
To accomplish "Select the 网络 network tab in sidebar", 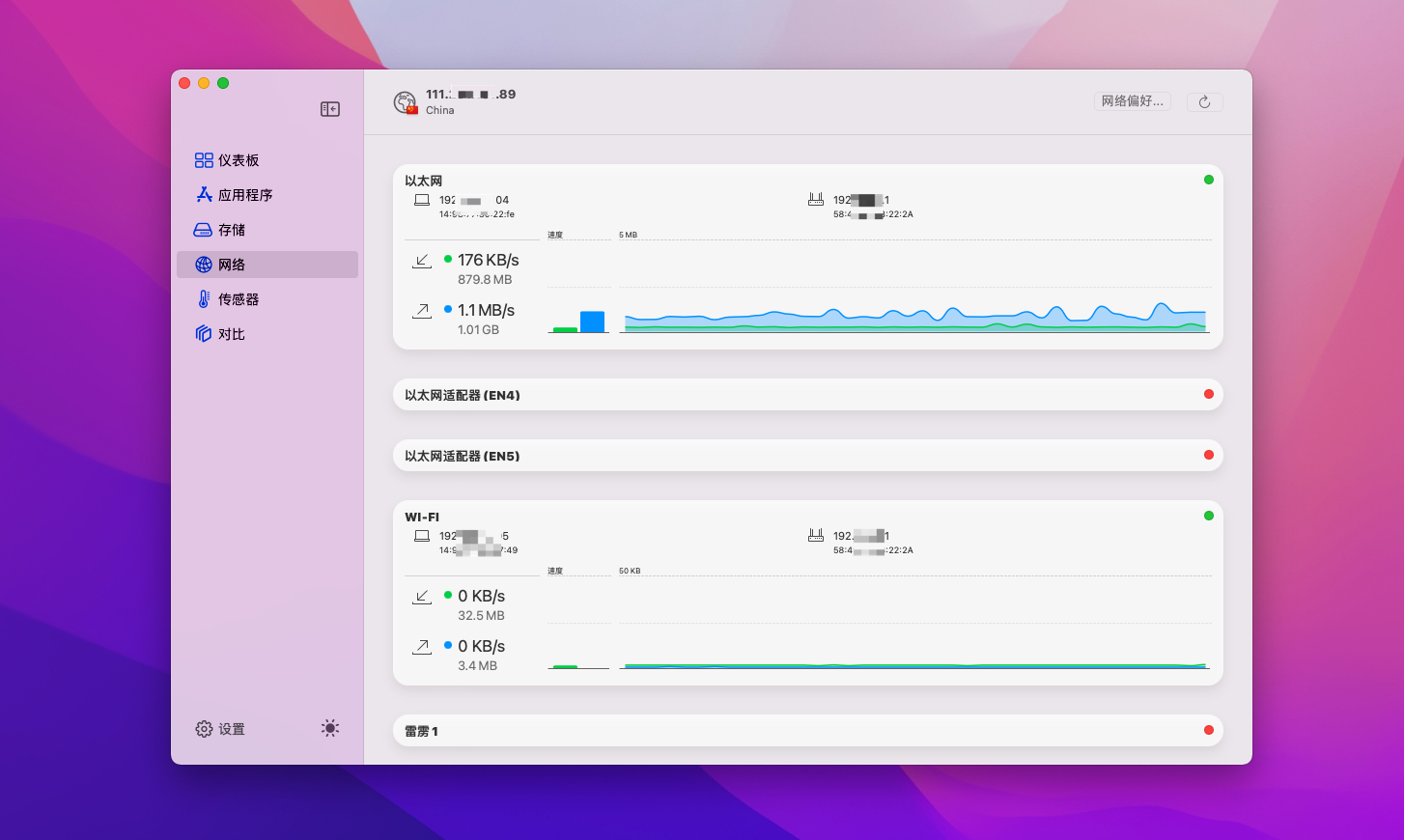I will [267, 265].
